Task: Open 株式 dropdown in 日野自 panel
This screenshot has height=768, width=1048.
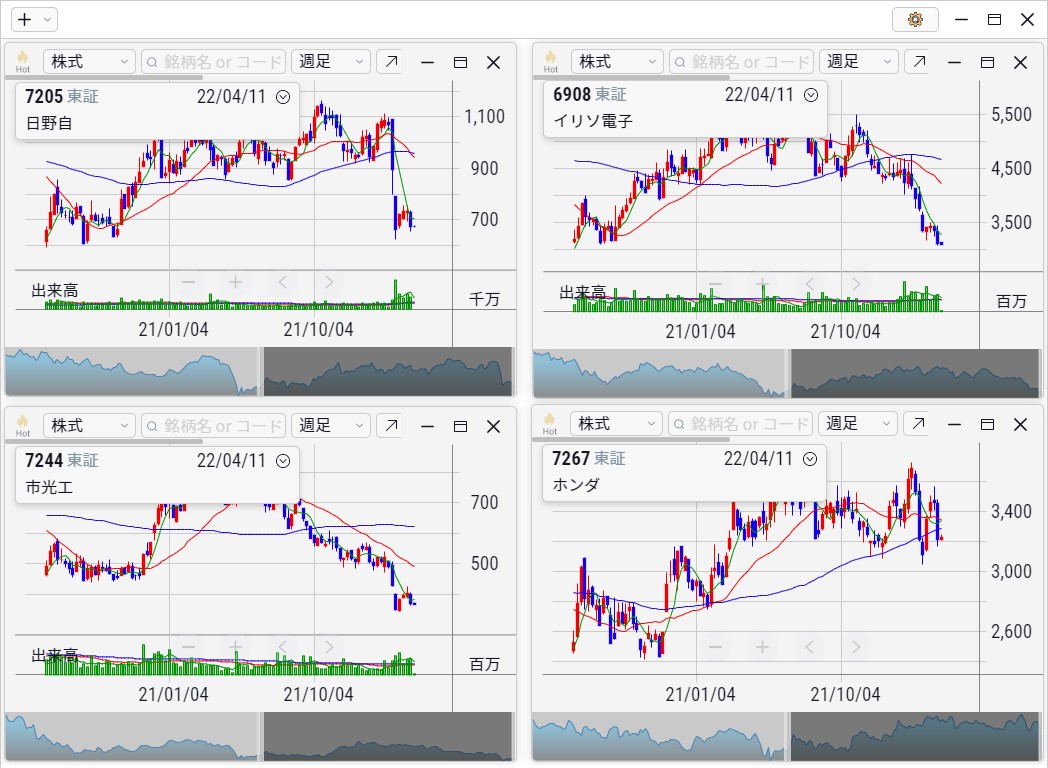Action: click(x=90, y=62)
